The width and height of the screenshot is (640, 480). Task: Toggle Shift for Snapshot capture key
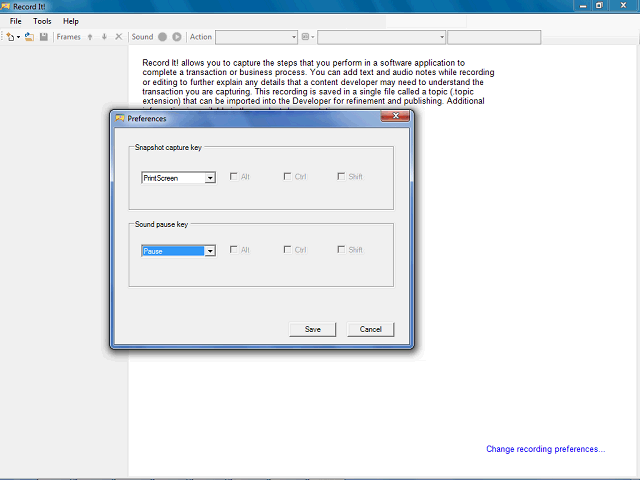click(341, 176)
